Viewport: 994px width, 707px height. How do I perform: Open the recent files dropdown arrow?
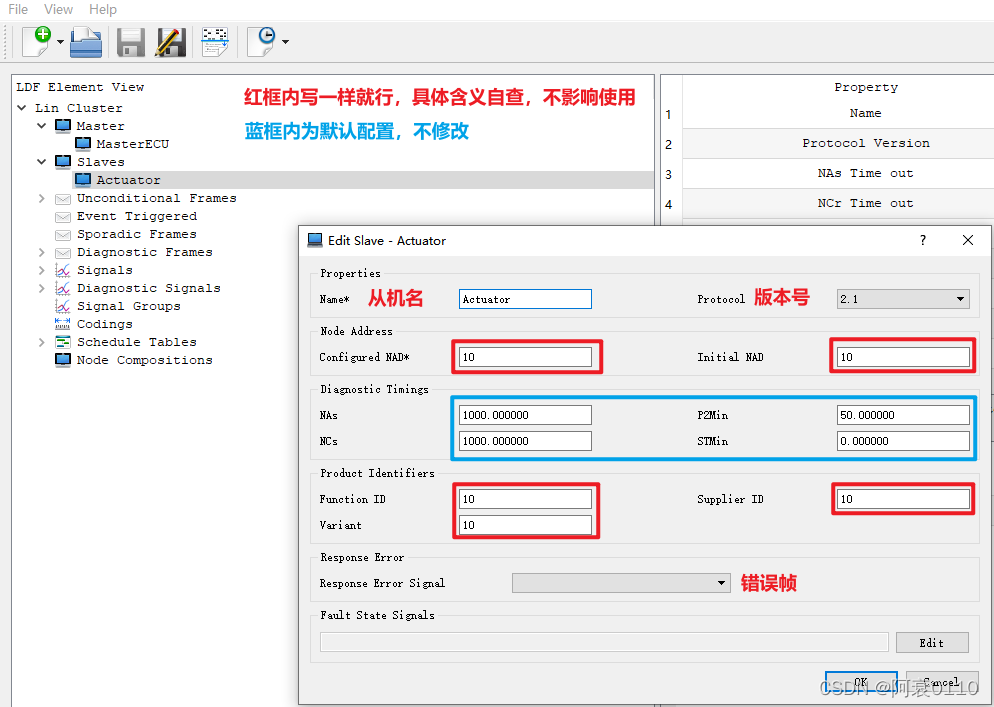[285, 42]
